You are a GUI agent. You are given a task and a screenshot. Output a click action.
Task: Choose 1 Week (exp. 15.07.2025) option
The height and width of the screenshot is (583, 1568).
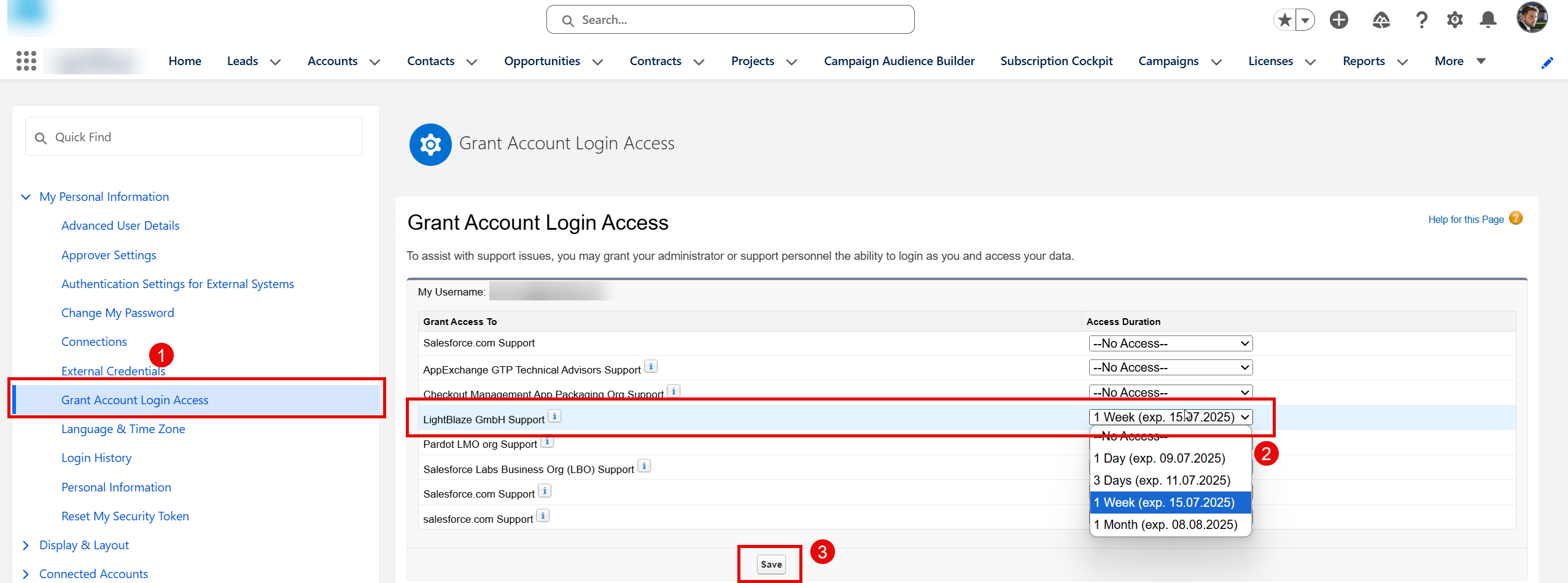click(1170, 503)
